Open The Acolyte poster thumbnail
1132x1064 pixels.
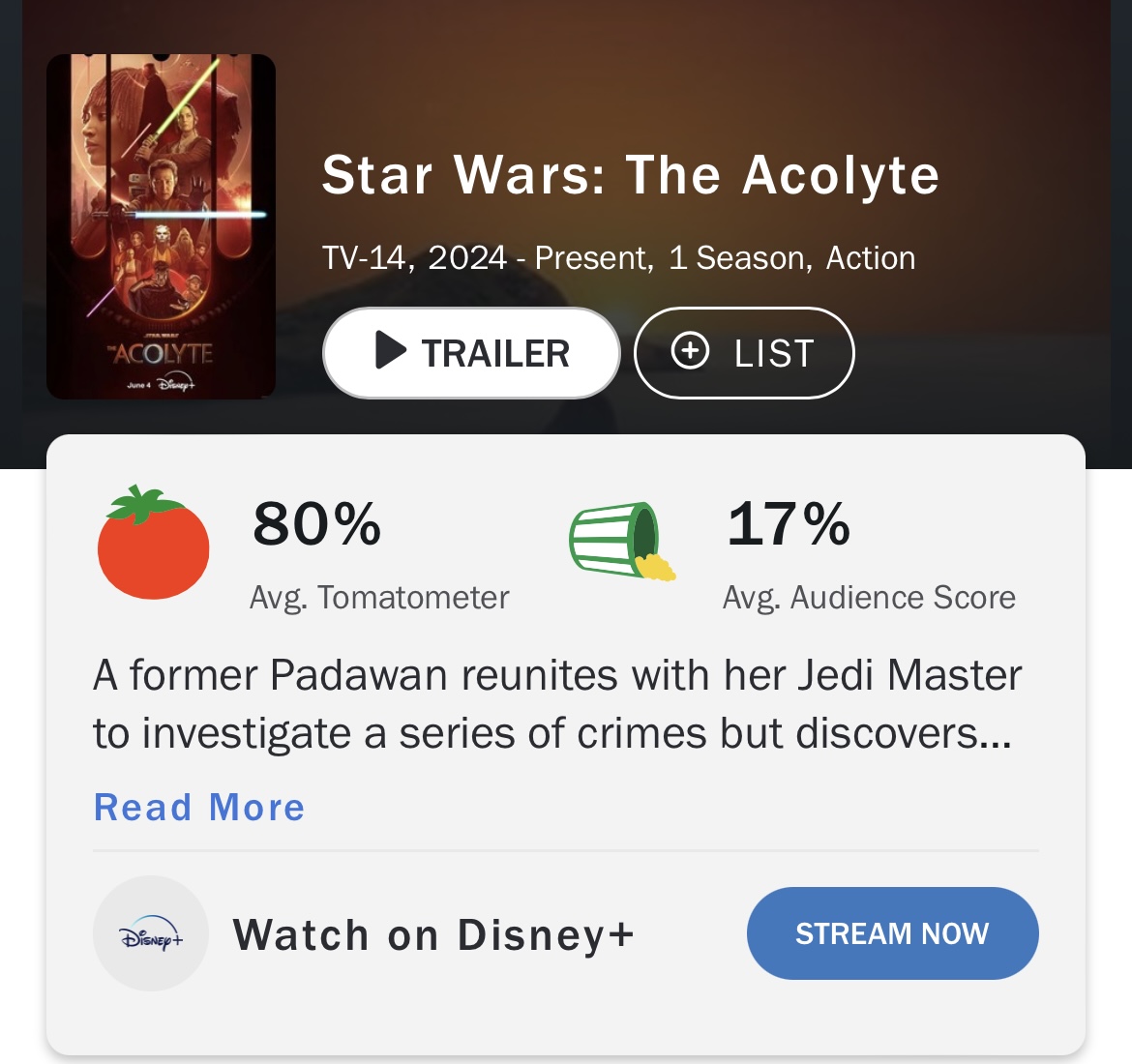(161, 227)
